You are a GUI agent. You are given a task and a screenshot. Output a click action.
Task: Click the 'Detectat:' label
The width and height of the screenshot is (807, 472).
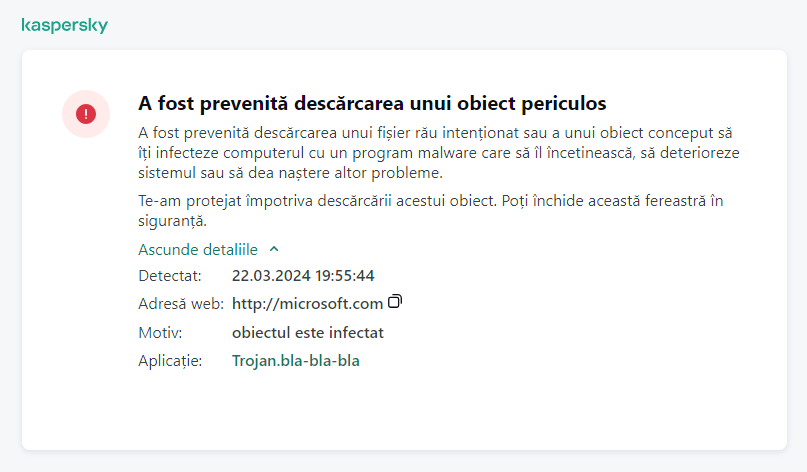click(x=170, y=275)
